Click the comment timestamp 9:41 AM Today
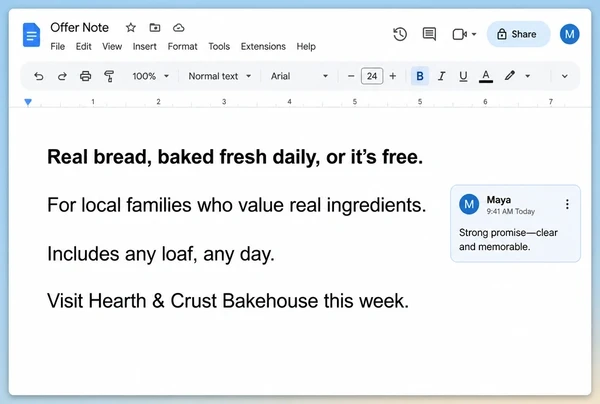The image size is (600, 404). [510, 211]
